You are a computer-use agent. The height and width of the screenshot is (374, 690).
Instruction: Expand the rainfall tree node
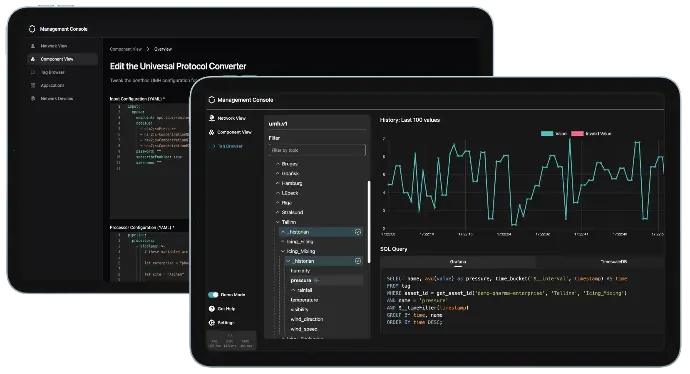point(293,290)
